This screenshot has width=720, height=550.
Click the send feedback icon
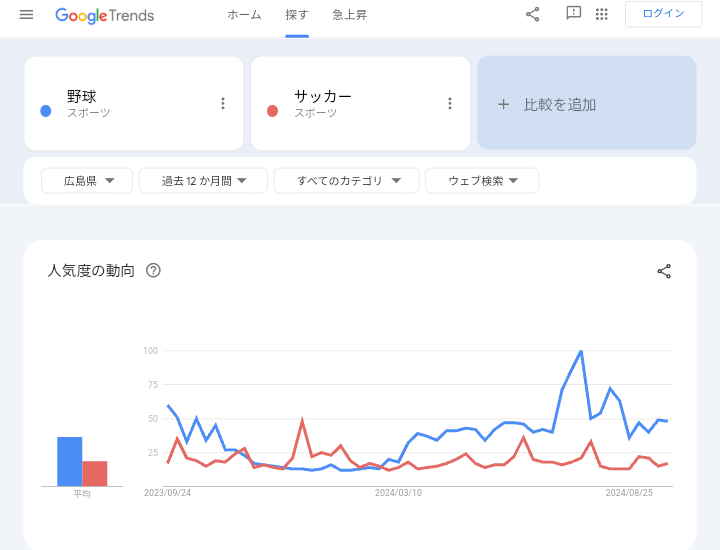[x=573, y=14]
